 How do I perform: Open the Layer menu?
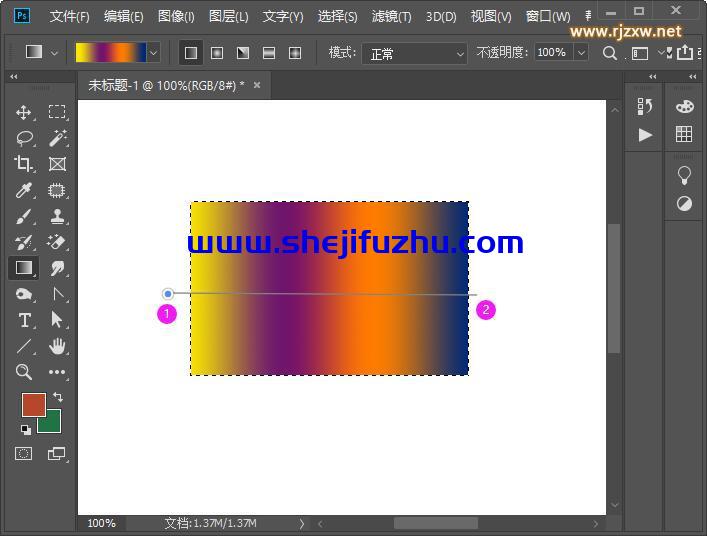tap(229, 17)
